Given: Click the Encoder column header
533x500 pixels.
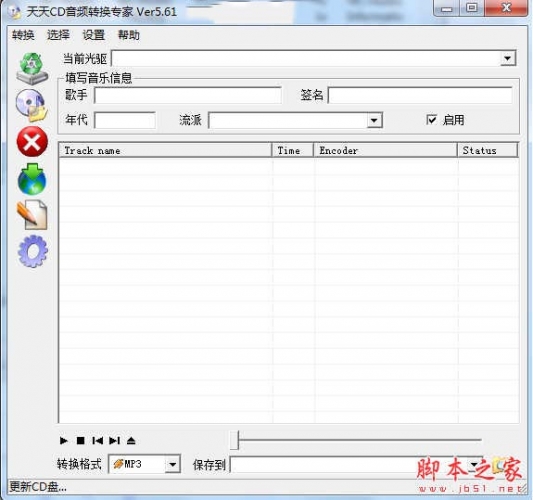Looking at the screenshot, I should coord(385,150).
